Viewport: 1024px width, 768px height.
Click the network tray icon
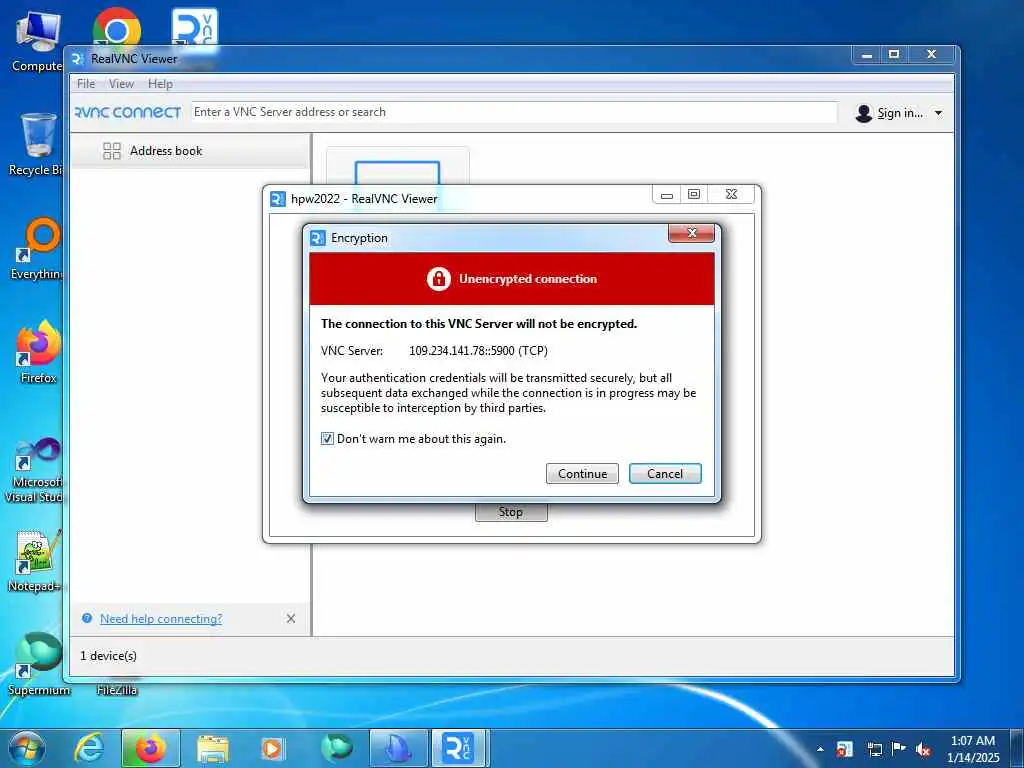pyautogui.click(x=874, y=750)
